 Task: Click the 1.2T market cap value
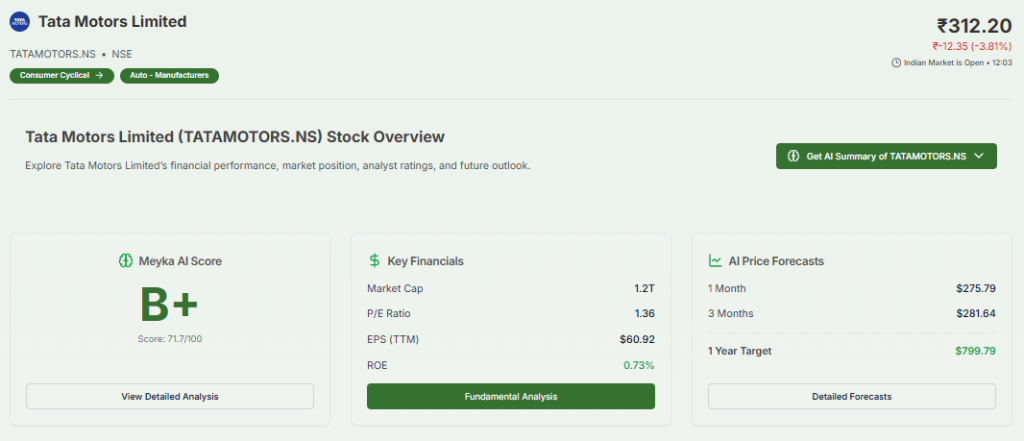pyautogui.click(x=644, y=289)
